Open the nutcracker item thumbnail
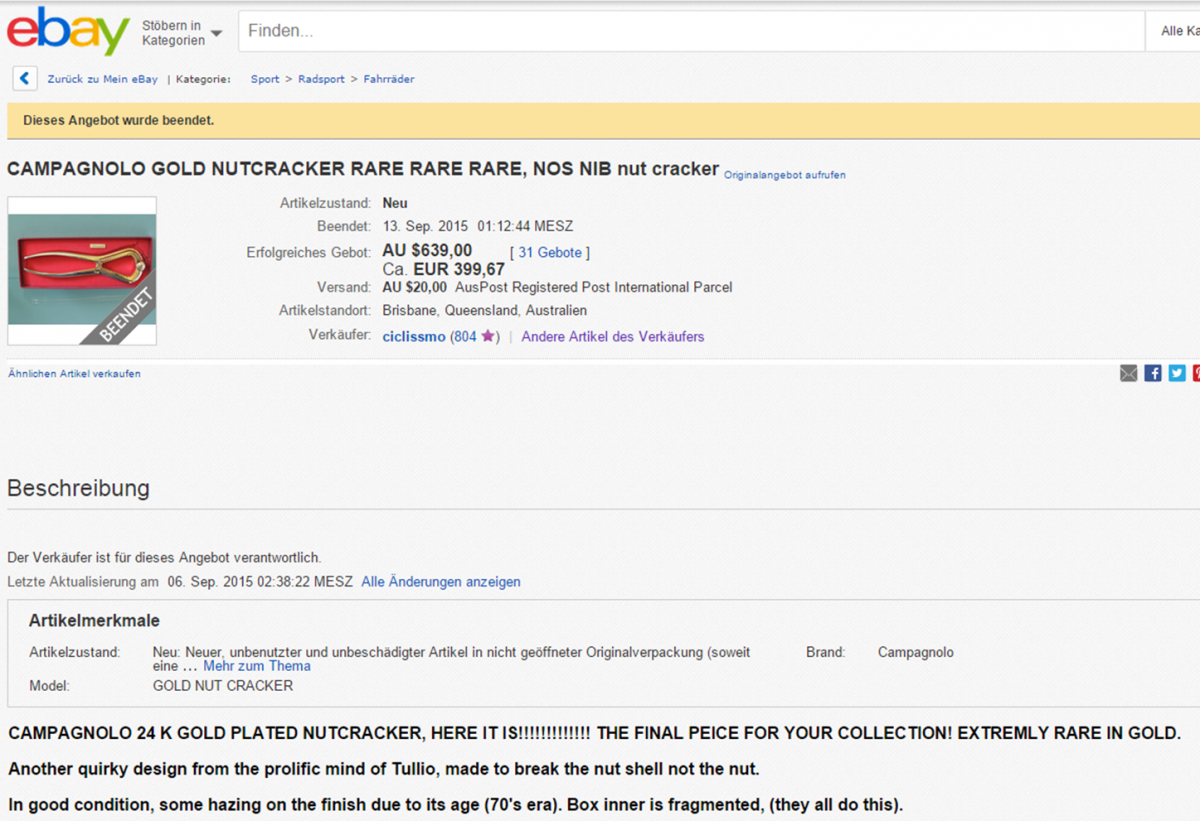 pyautogui.click(x=82, y=270)
